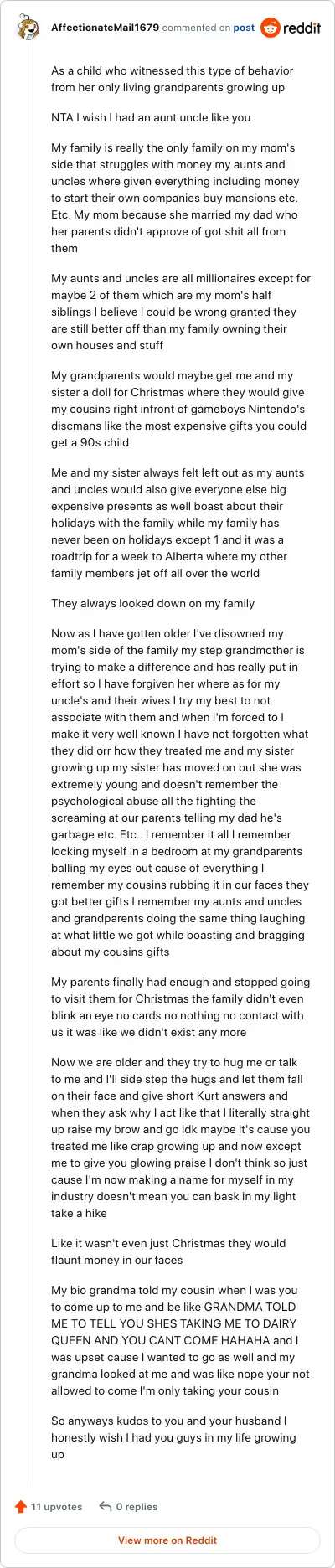Click the paragraph starting "Like it wasn't even just Christmas"
The width and height of the screenshot is (335, 1568).
point(168,1251)
